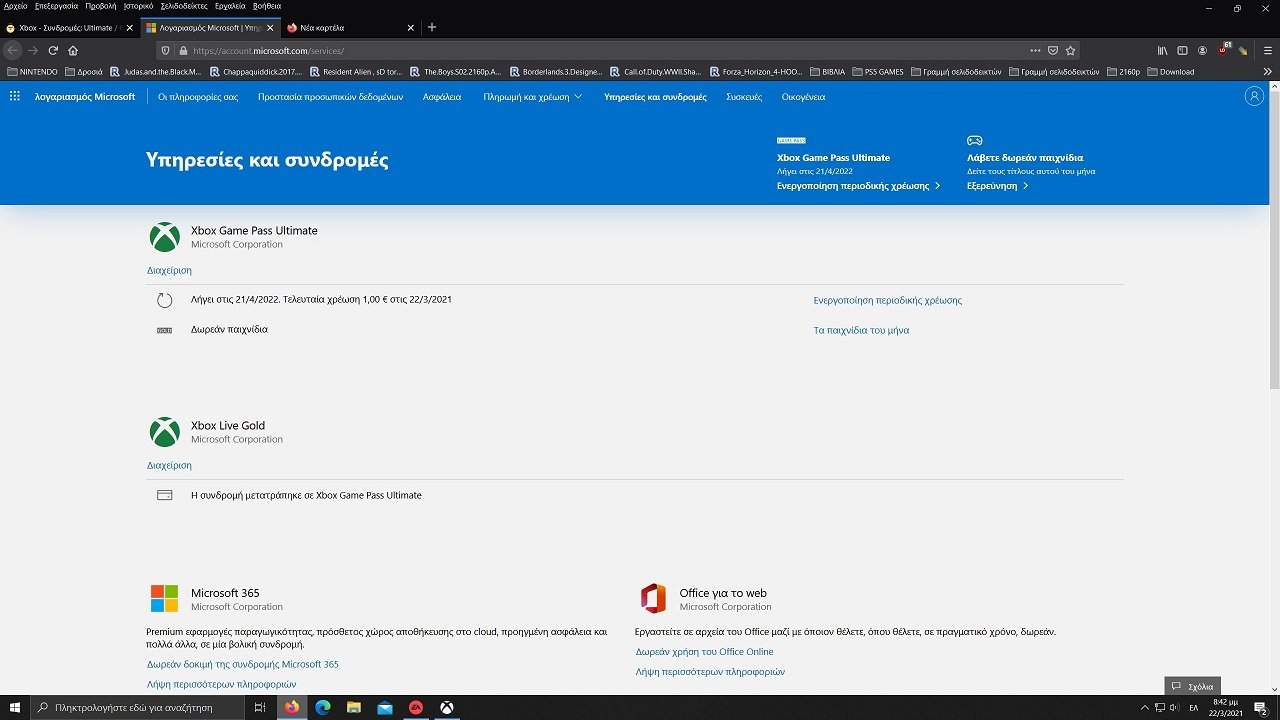Open the Xbox app from taskbar

(x=447, y=707)
